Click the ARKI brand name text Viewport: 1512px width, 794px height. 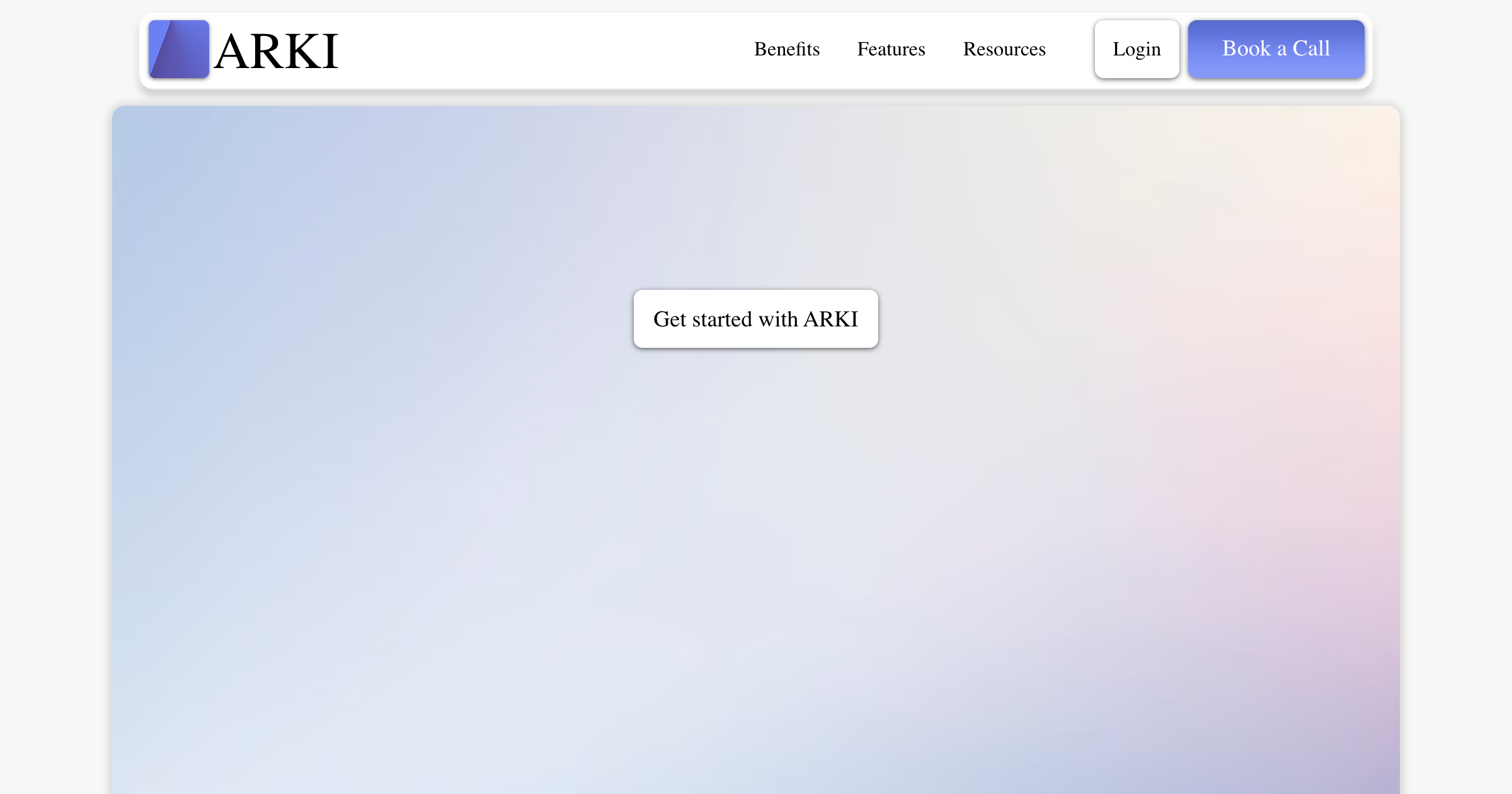click(276, 51)
